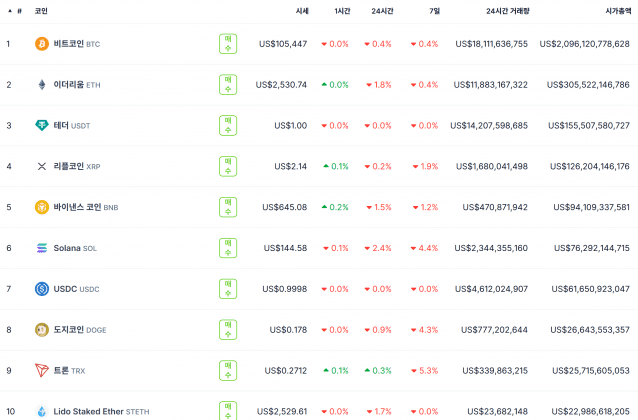Viewport: 638px width, 420px height.
Task: Click the Bitcoin coin icon
Action: tap(42, 44)
